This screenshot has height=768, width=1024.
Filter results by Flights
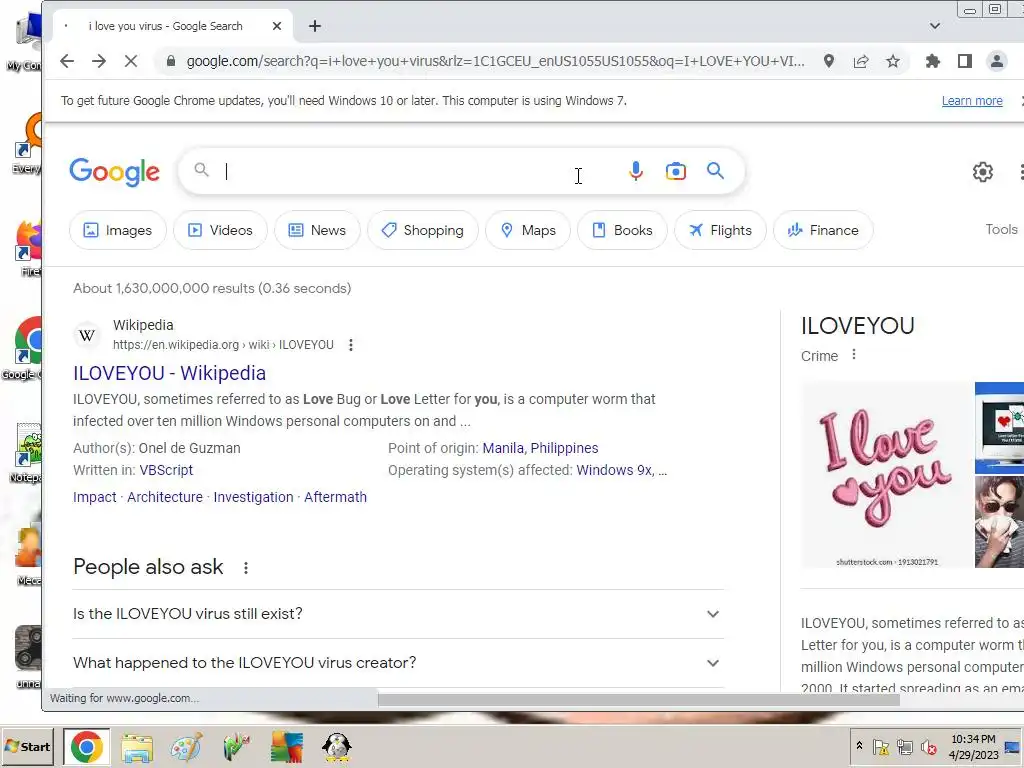click(x=720, y=231)
